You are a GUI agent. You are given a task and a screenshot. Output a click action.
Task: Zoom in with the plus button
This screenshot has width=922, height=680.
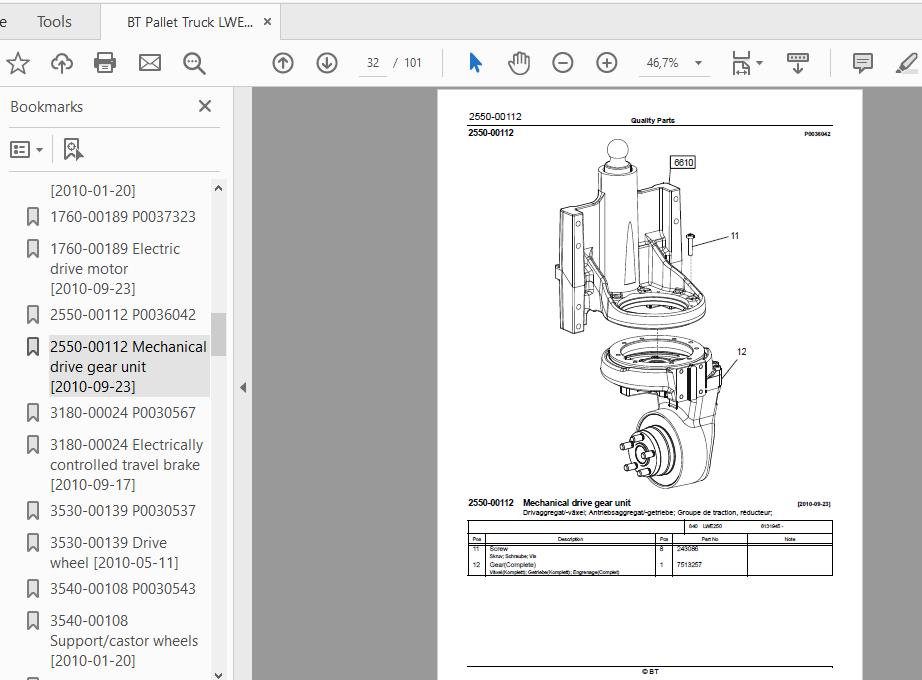(607, 63)
